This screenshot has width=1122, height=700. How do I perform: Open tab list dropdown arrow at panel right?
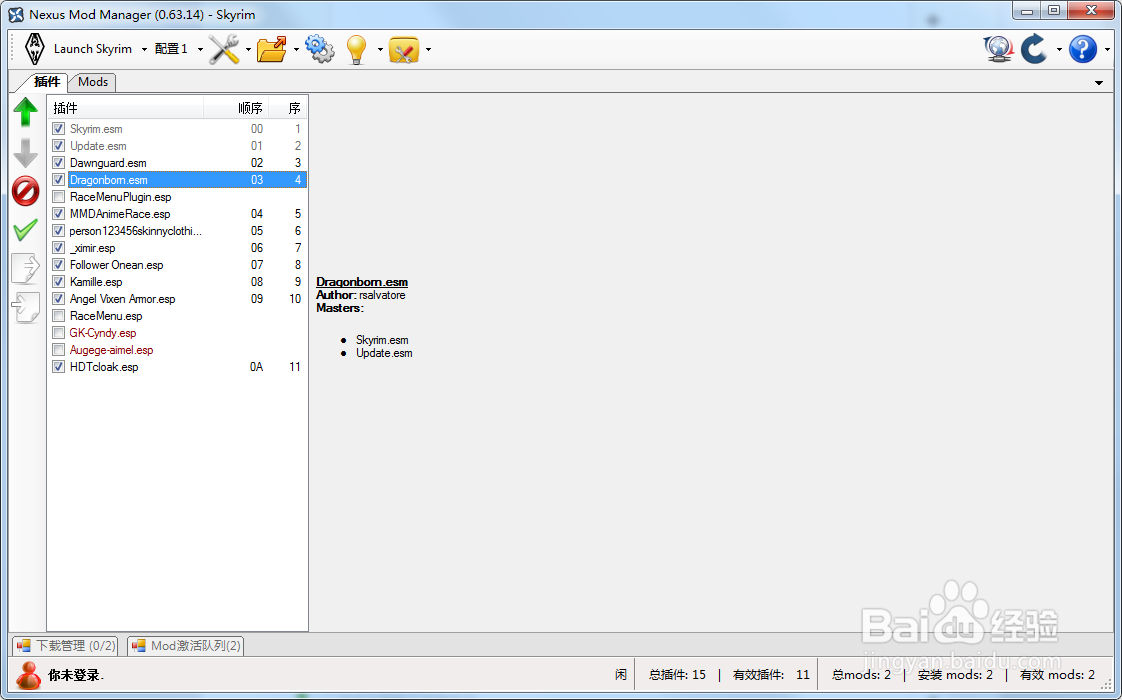[1098, 83]
